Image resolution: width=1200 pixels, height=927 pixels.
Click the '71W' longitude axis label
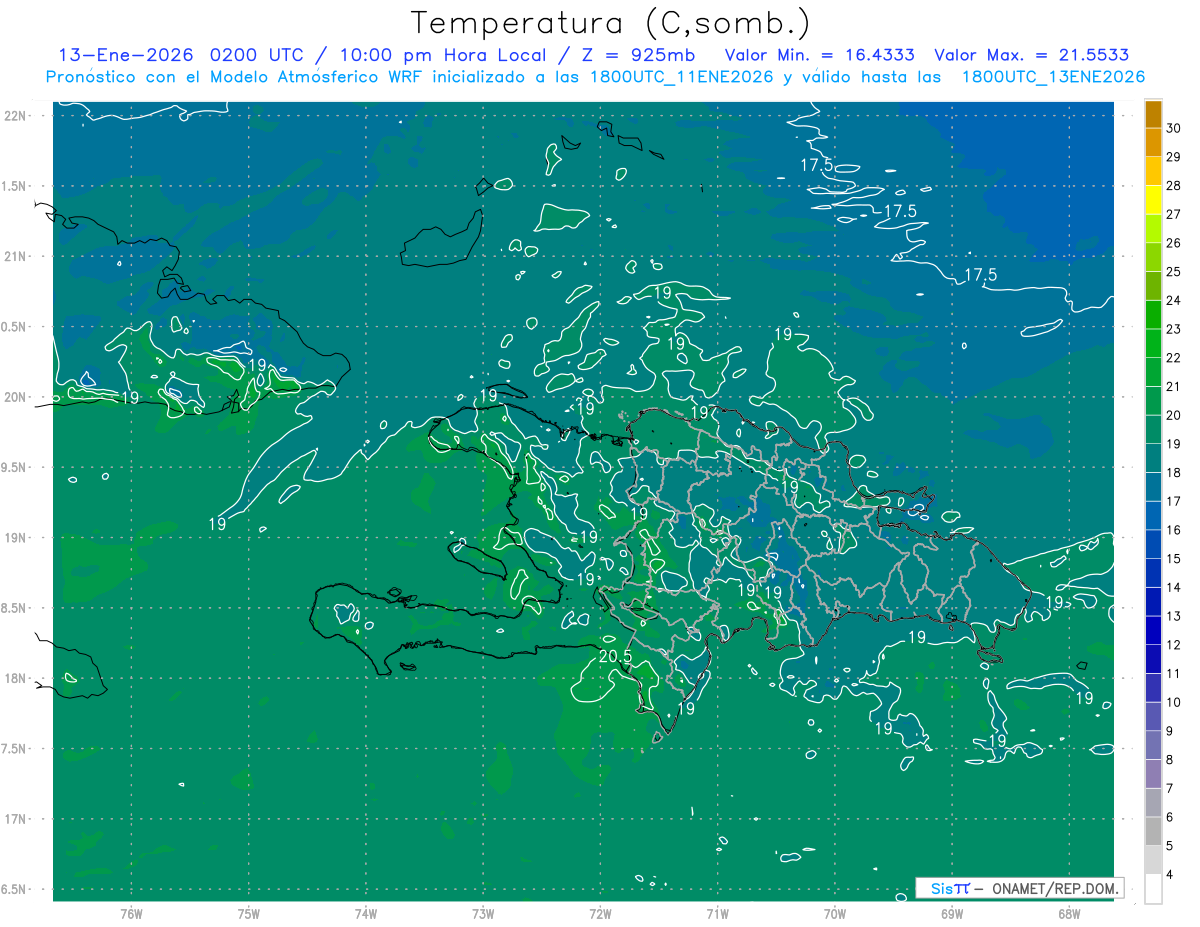(x=717, y=914)
